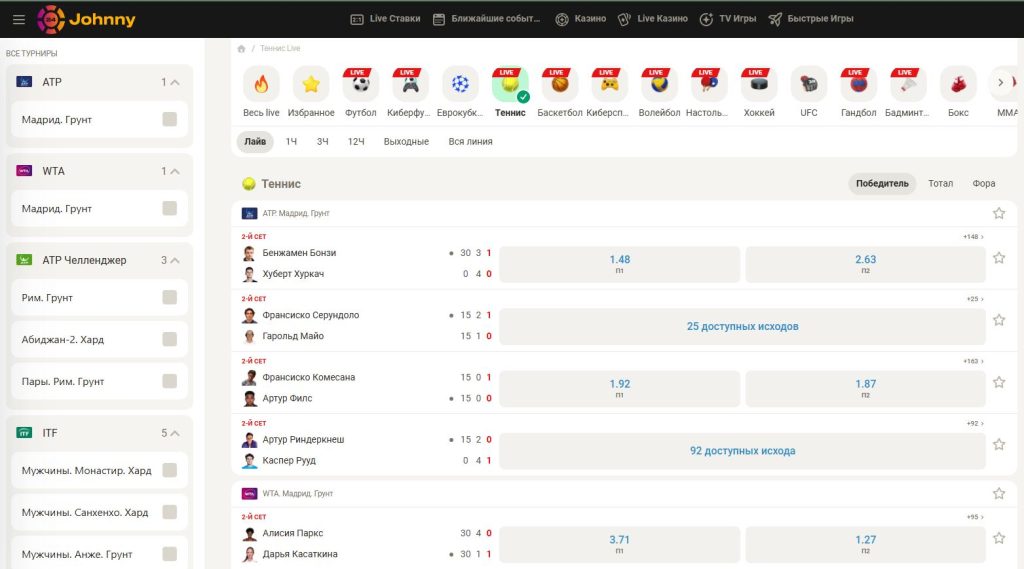Bet 3.71 on Алисия Паркс
Screen dimensions: 1024x569
click(620, 544)
